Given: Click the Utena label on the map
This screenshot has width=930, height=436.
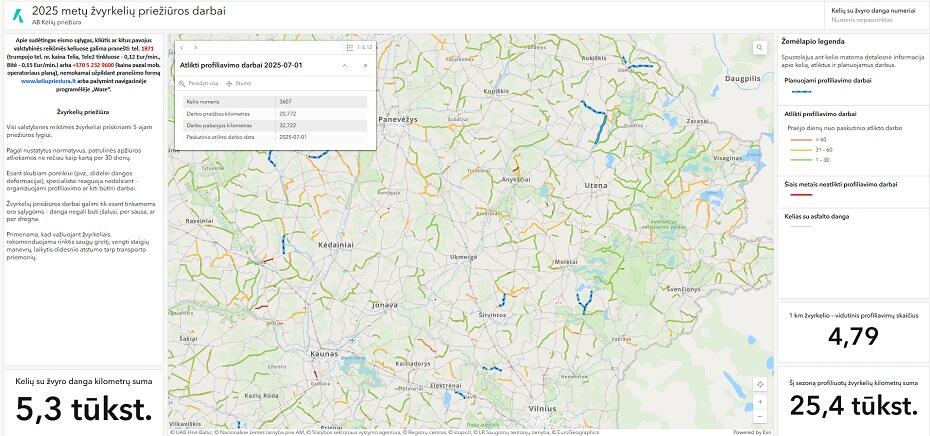Looking at the screenshot, I should pyautogui.click(x=595, y=186).
